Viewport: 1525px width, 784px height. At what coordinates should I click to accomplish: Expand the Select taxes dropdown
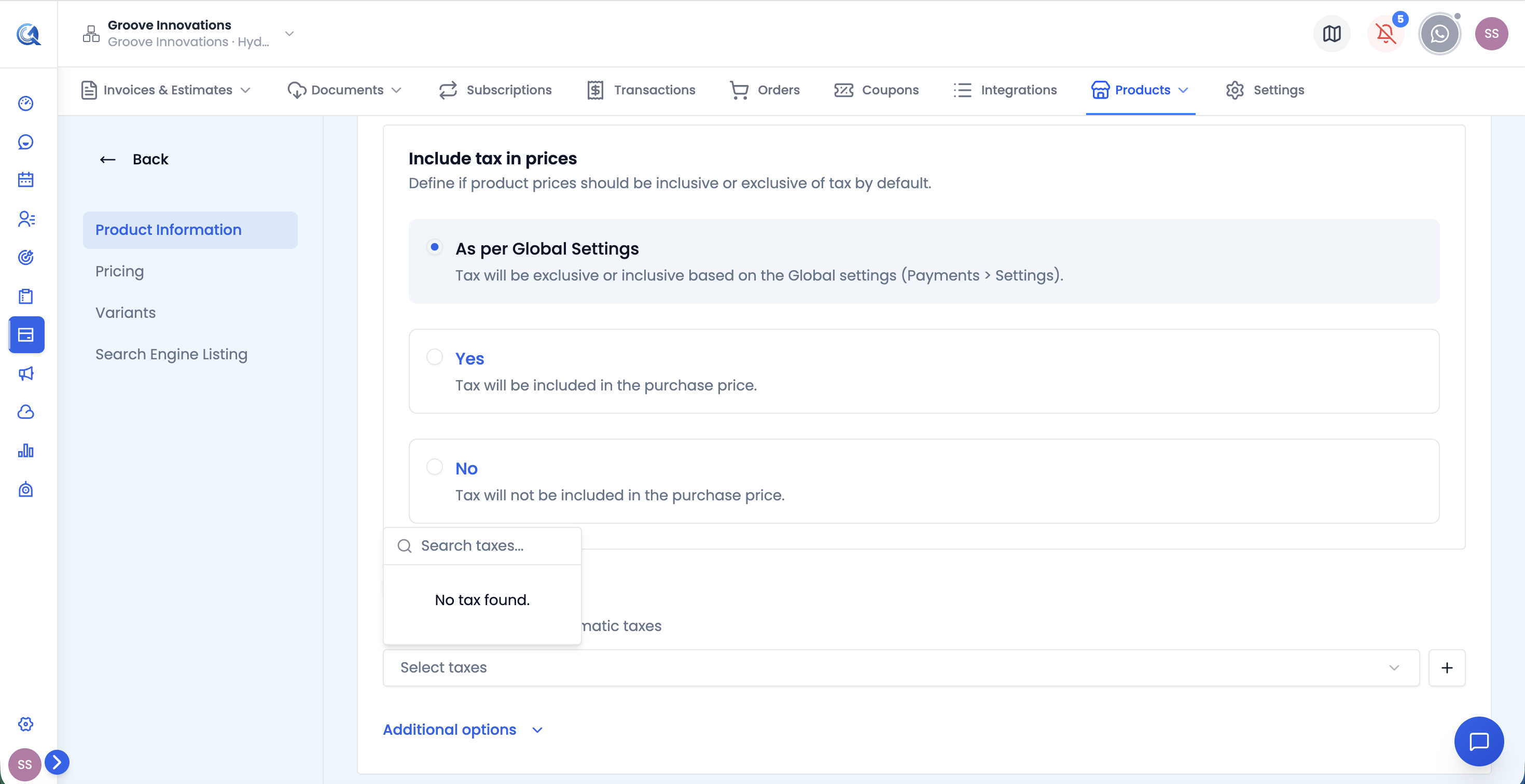[901, 667]
